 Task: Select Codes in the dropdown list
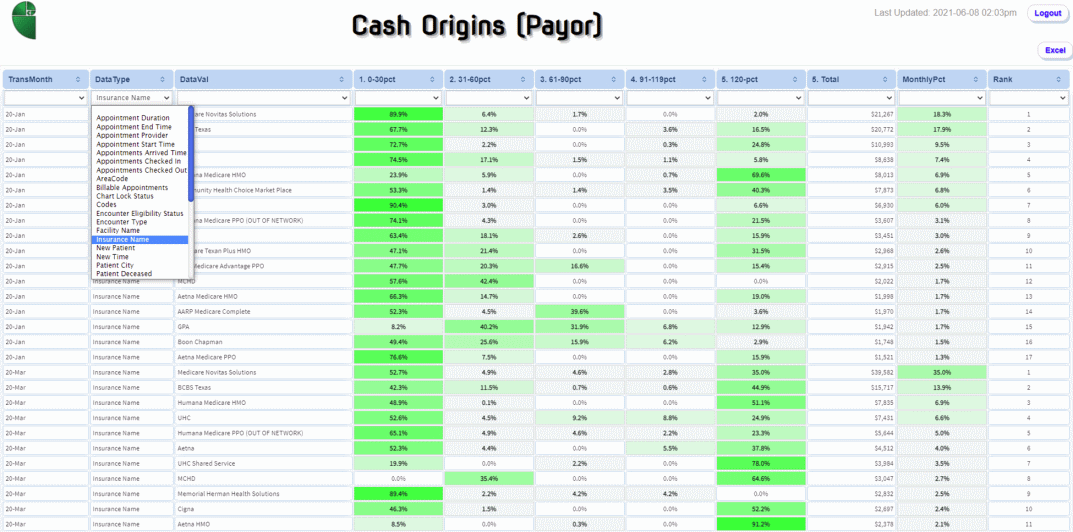[x=140, y=205]
